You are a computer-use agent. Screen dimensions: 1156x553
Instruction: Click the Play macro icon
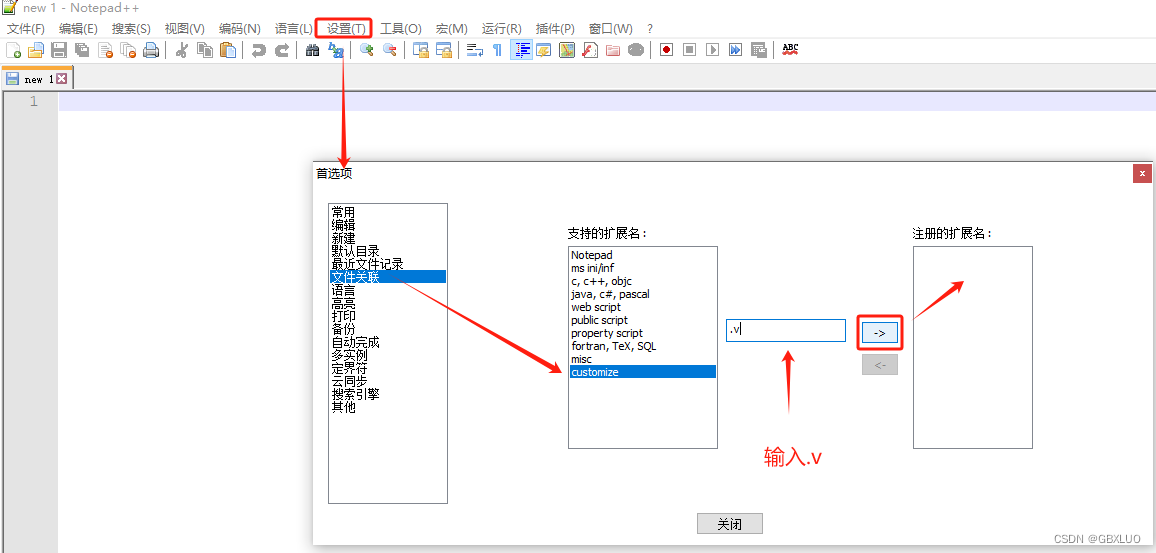point(712,50)
